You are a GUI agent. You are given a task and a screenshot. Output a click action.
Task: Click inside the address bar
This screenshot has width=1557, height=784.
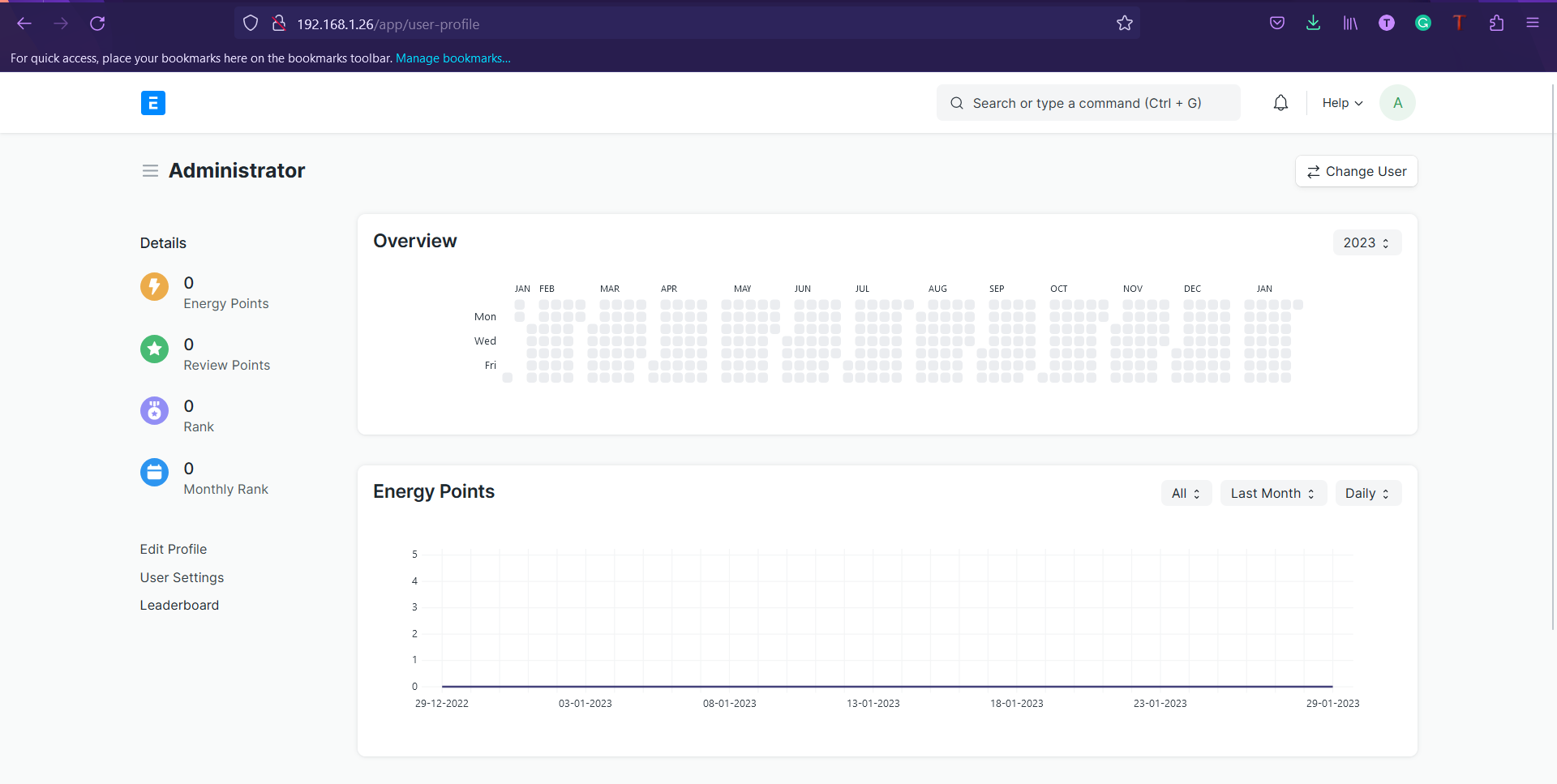pos(568,24)
